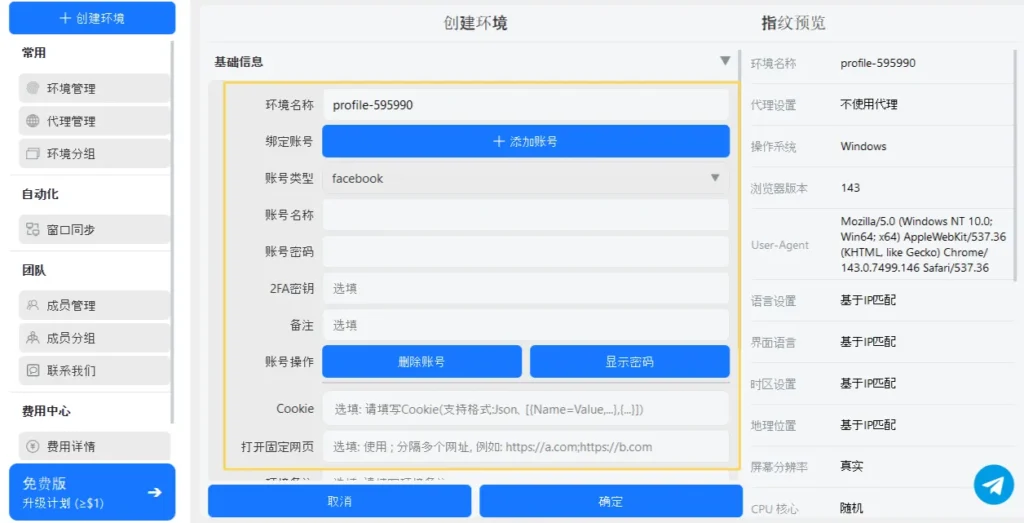
Task: Click the circle icon beside 环境管理
Action: [33, 88]
